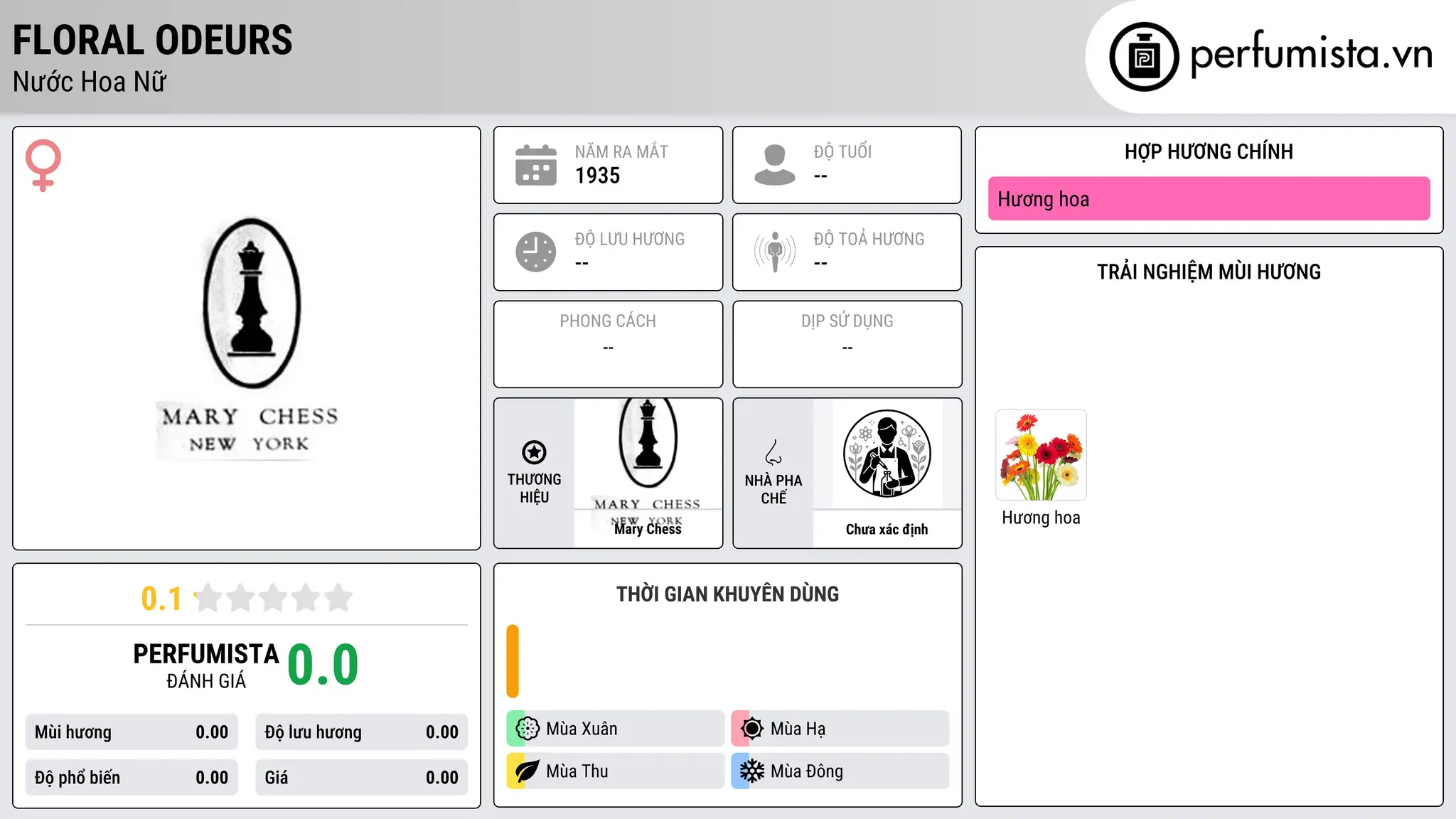The image size is (1456, 819).
Task: Click the Độ toả hương label
Action: [869, 239]
